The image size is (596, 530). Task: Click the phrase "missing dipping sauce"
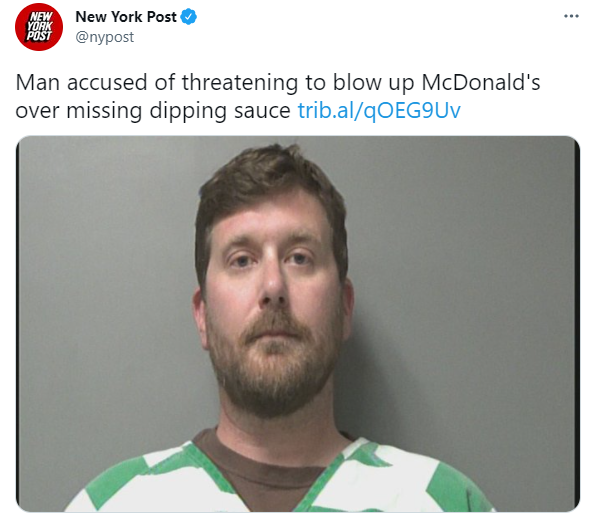point(178,111)
